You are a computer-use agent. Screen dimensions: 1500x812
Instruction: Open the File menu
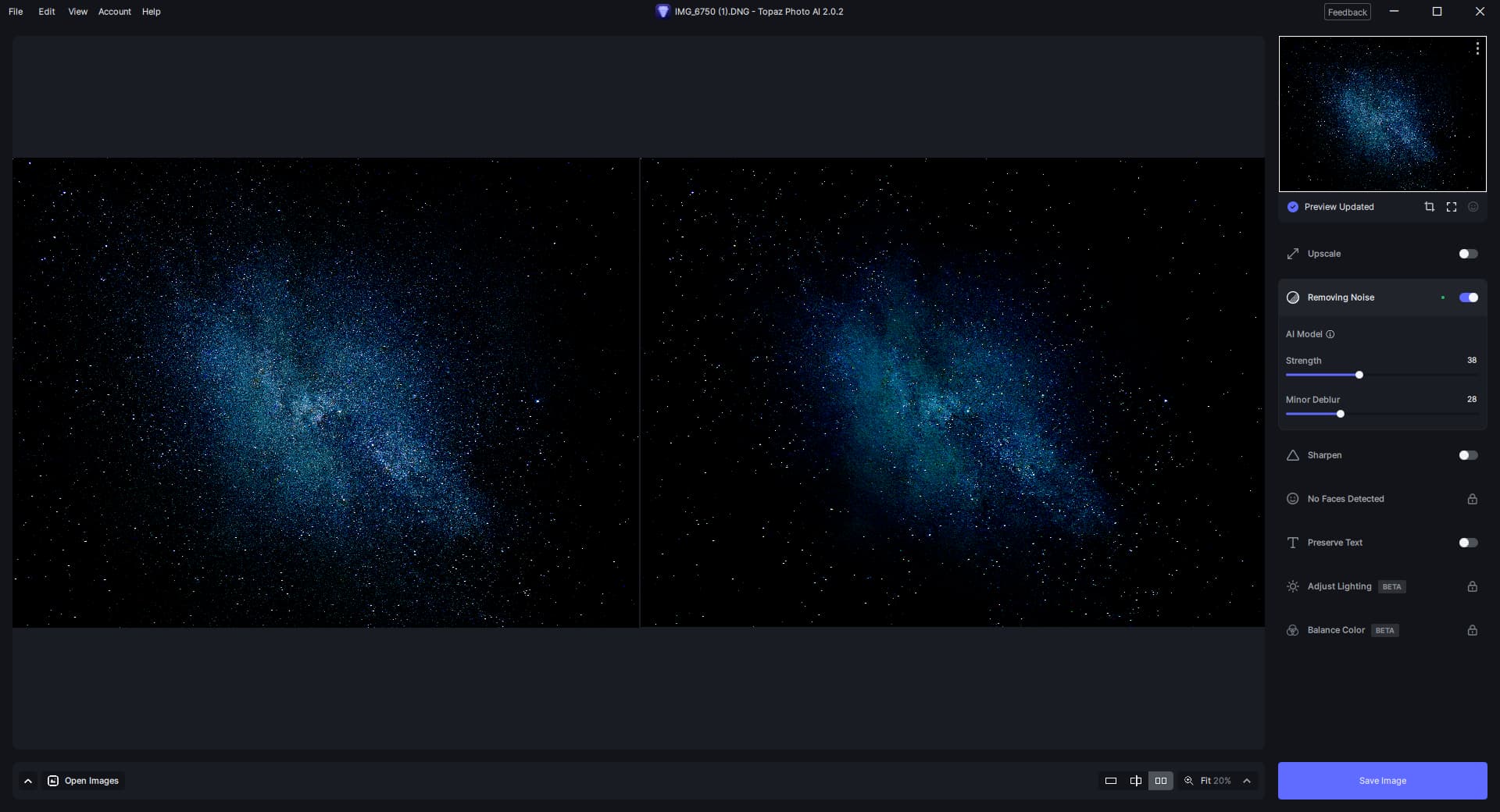pyautogui.click(x=16, y=12)
